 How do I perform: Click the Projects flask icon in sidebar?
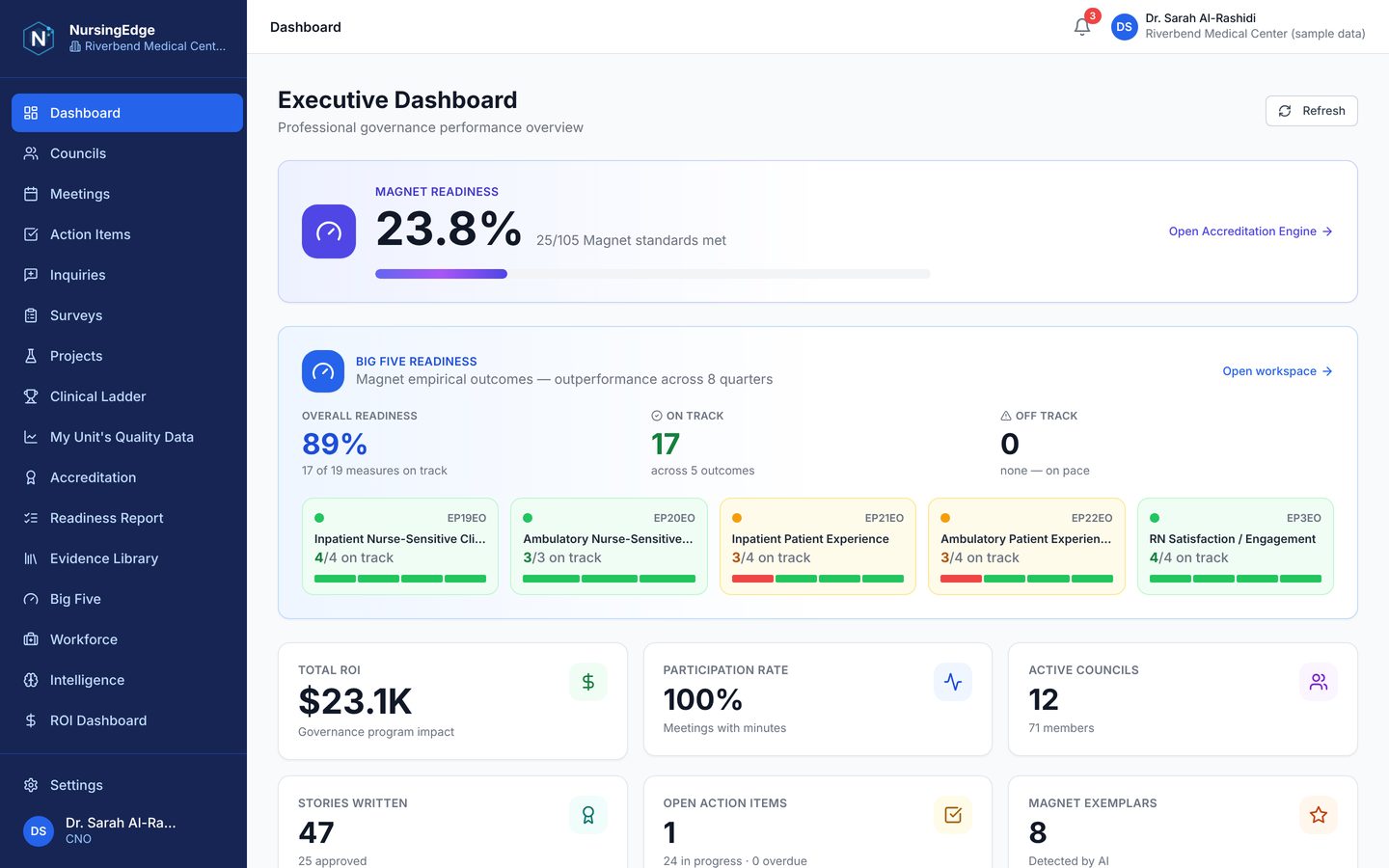31,356
